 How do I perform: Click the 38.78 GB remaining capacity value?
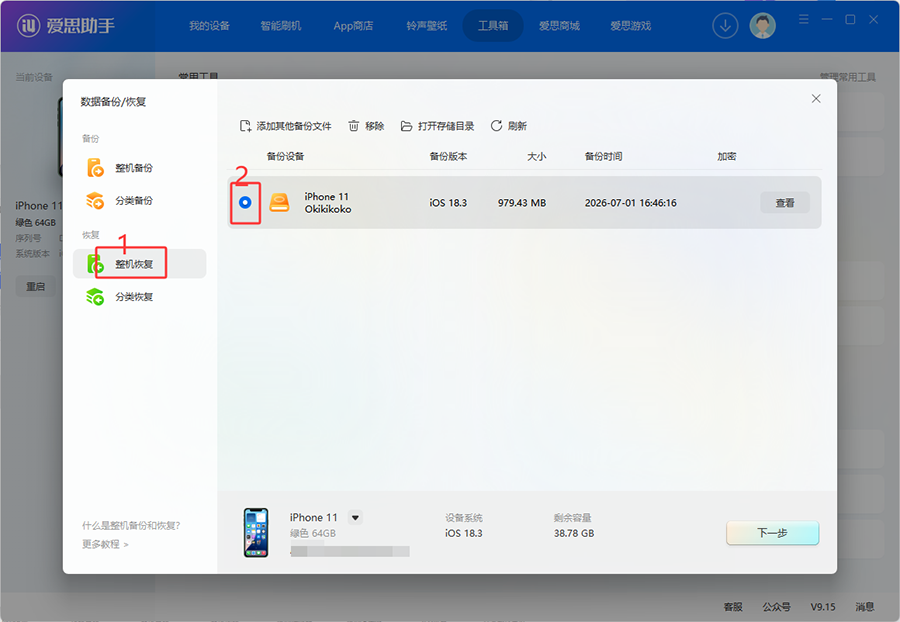[x=574, y=533]
